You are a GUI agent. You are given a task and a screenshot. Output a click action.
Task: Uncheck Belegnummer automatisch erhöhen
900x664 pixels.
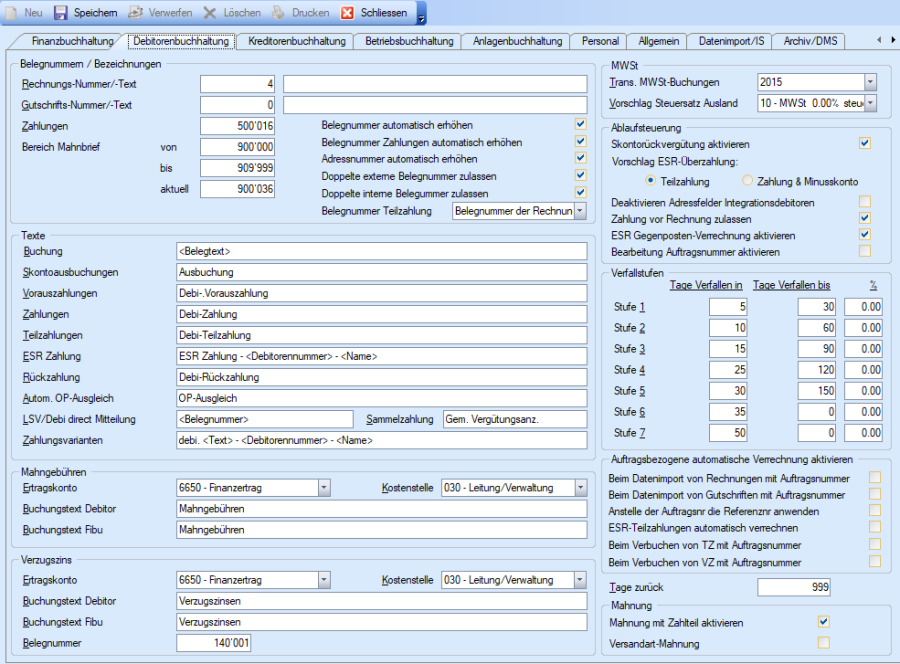[x=580, y=124]
